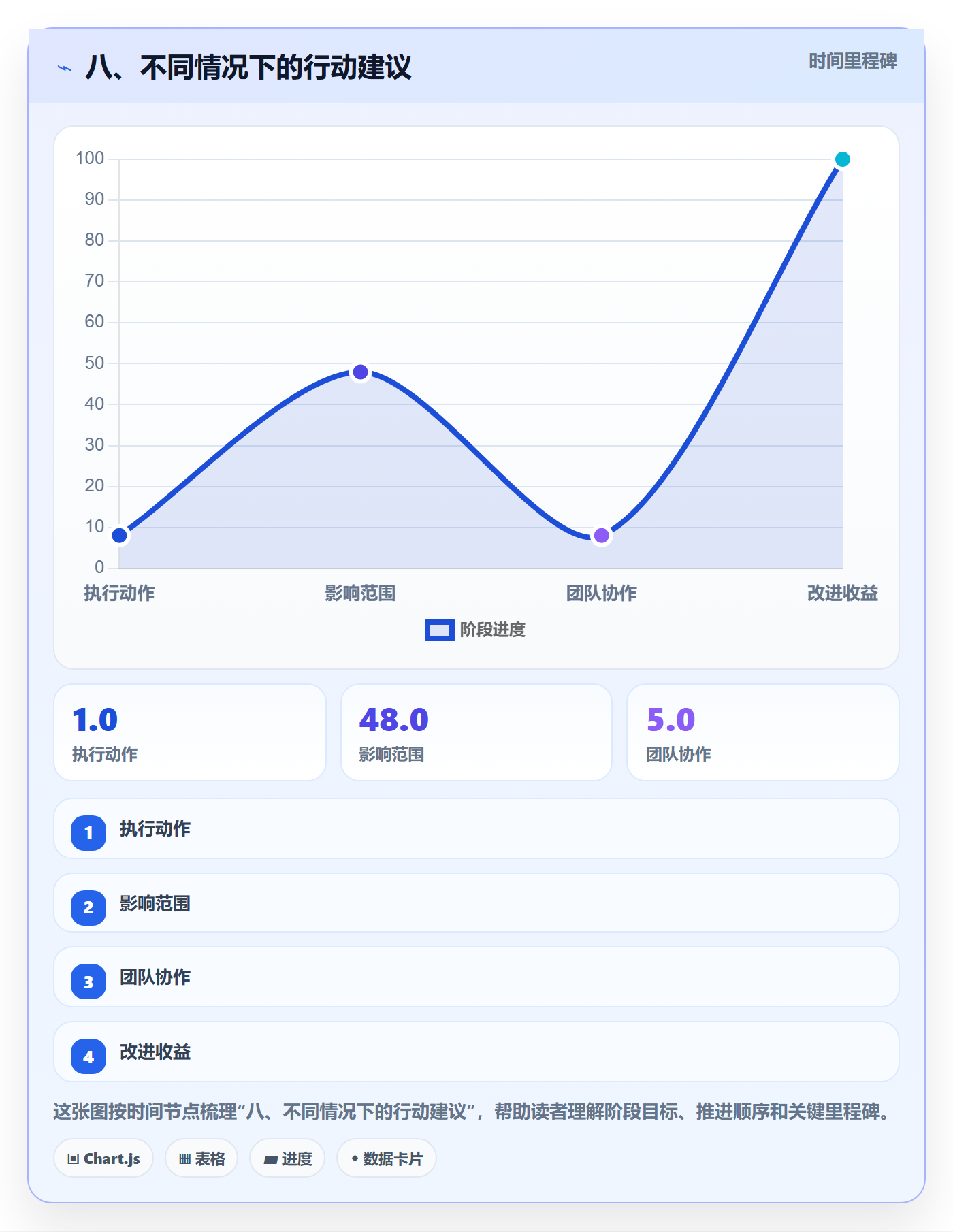Click the 1.0 stat value

click(95, 720)
